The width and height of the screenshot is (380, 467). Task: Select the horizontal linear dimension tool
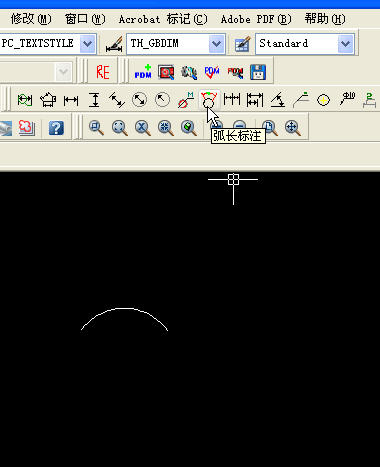pyautogui.click(x=71, y=100)
